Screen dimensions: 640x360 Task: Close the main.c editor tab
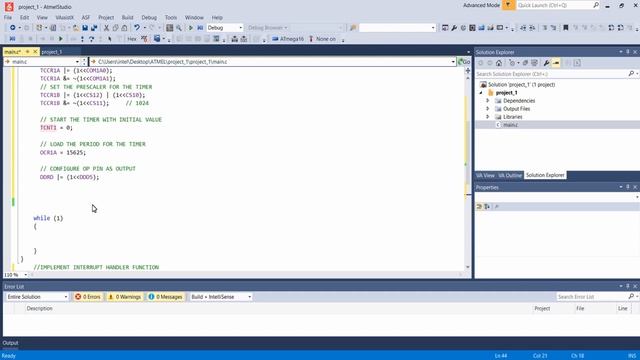pyautogui.click(x=35, y=51)
